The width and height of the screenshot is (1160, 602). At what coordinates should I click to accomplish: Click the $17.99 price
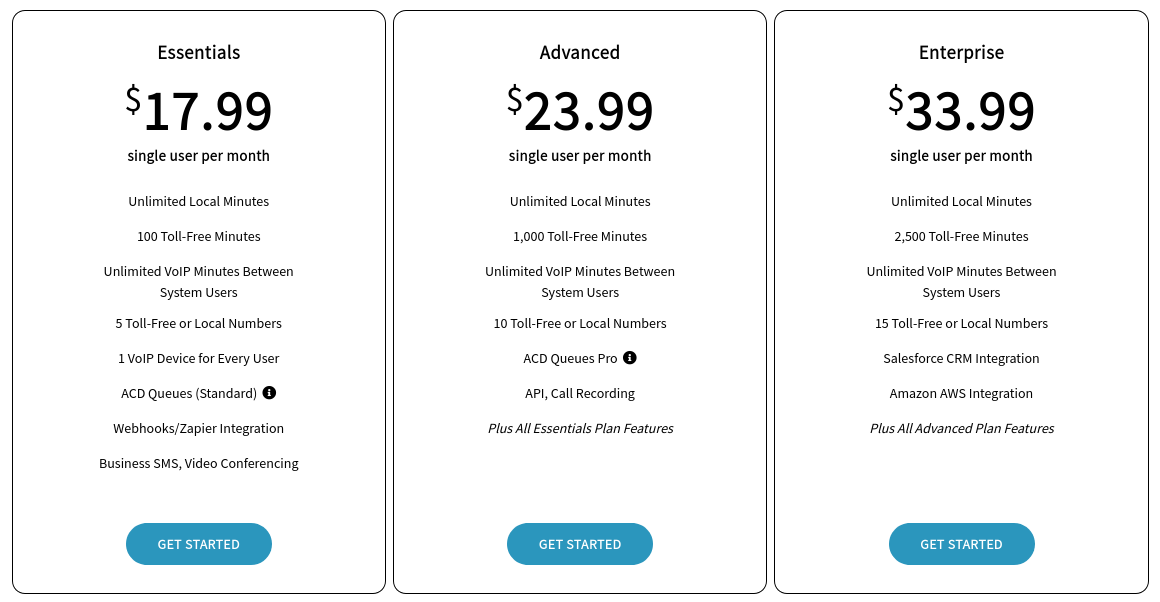[x=199, y=110]
